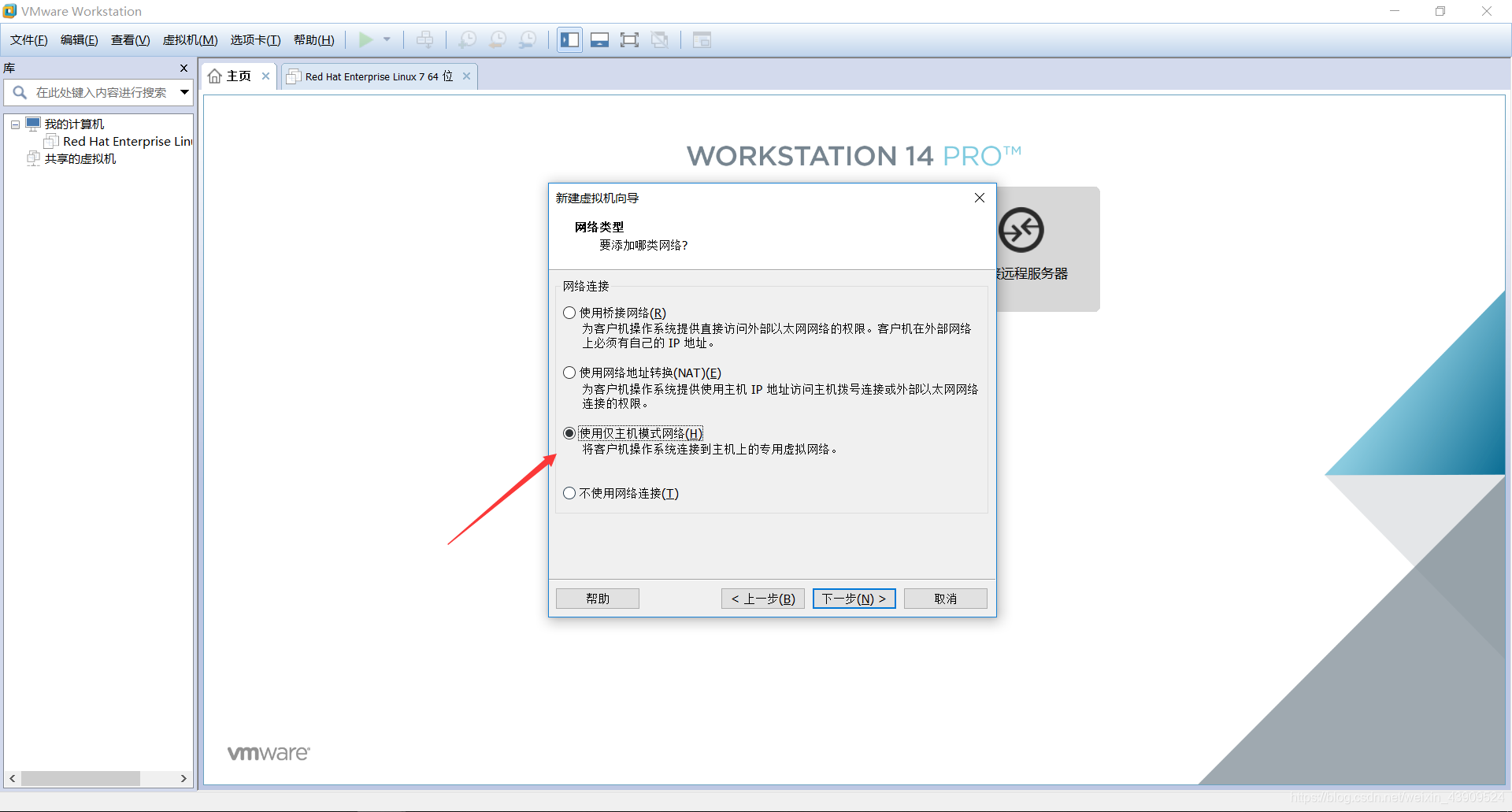Click the VMware Workstation title bar app icon
Viewport: 1512px width, 812px height.
[x=9, y=11]
